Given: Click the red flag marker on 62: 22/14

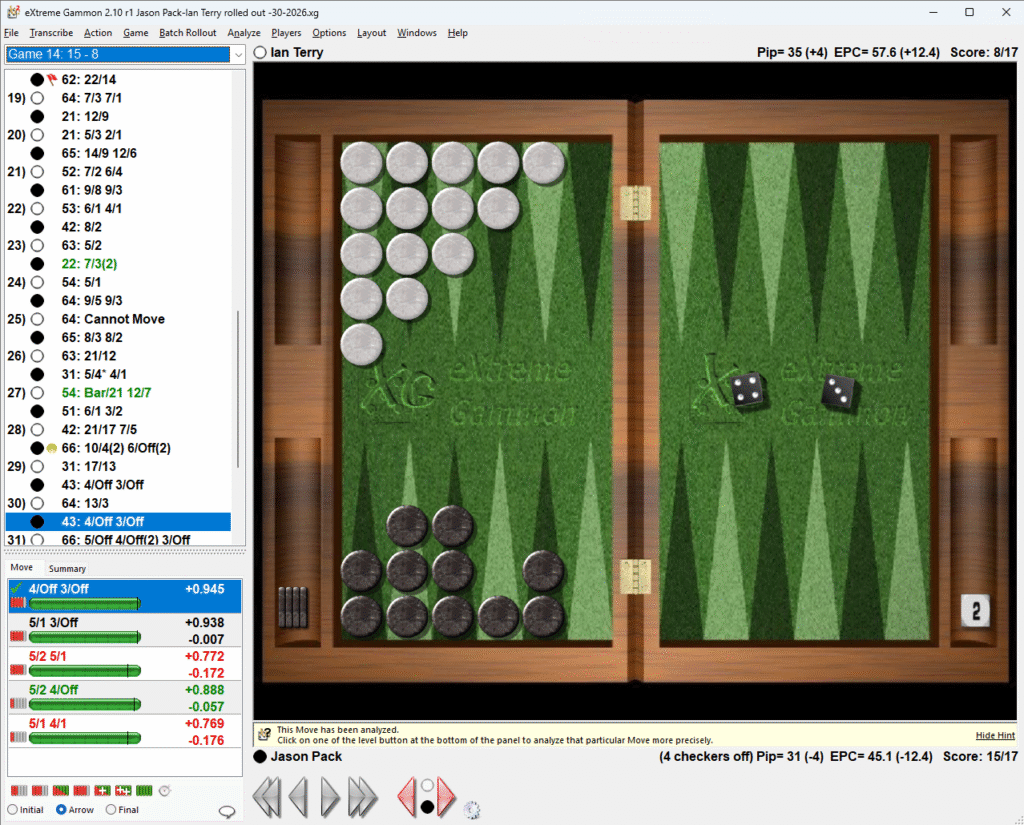Looking at the screenshot, I should (x=52, y=79).
